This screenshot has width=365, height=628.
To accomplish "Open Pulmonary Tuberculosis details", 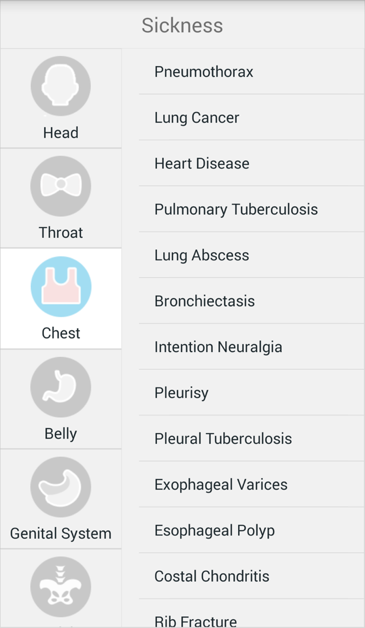I will [x=252, y=209].
